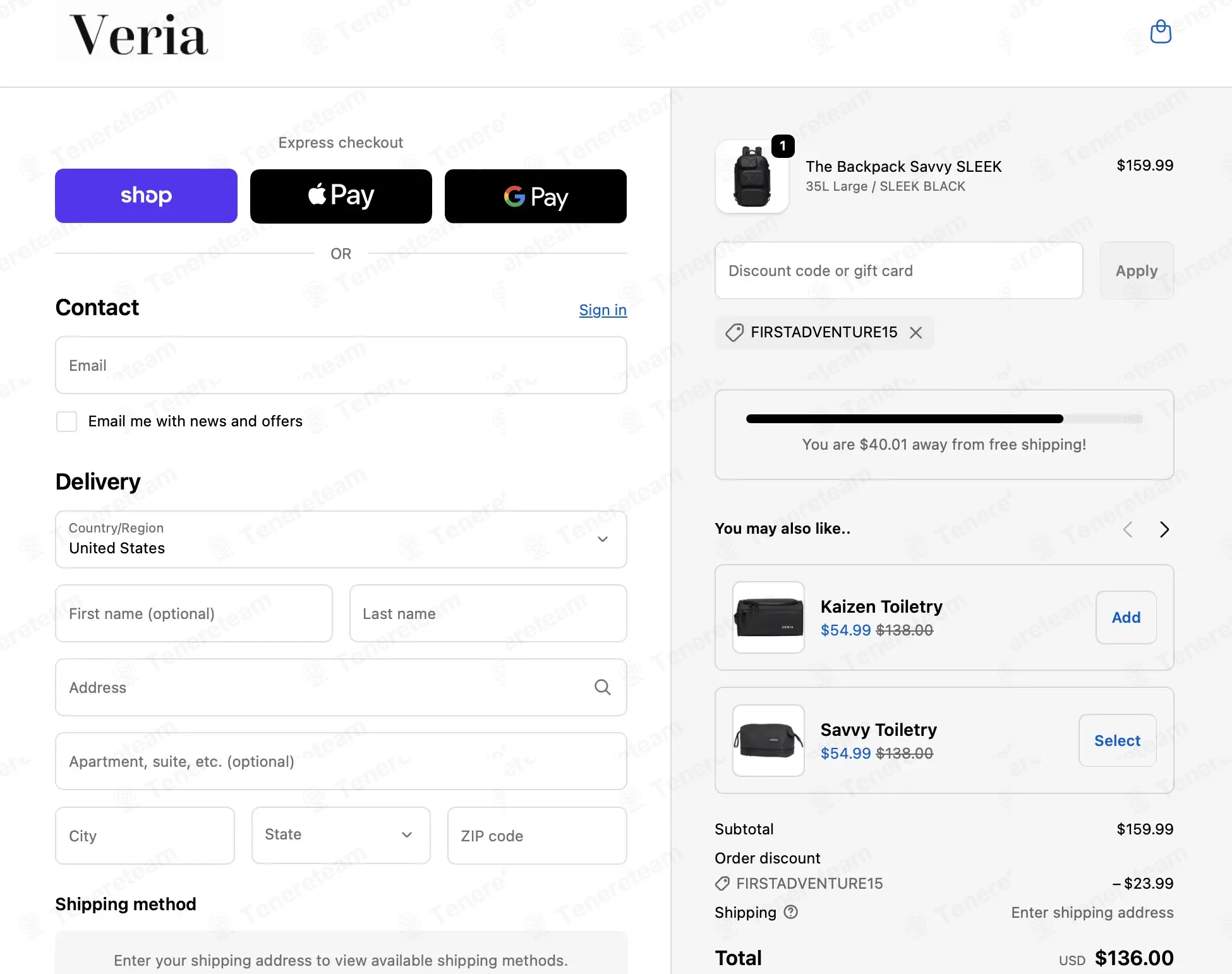This screenshot has width=1232, height=974.
Task: Remove the FIRSTADVENTURE15 discount code
Action: (915, 332)
